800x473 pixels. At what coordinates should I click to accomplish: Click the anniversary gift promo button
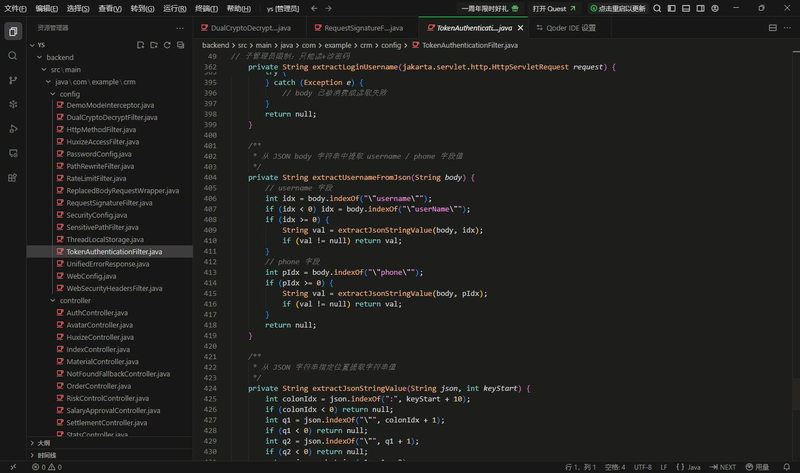point(490,8)
